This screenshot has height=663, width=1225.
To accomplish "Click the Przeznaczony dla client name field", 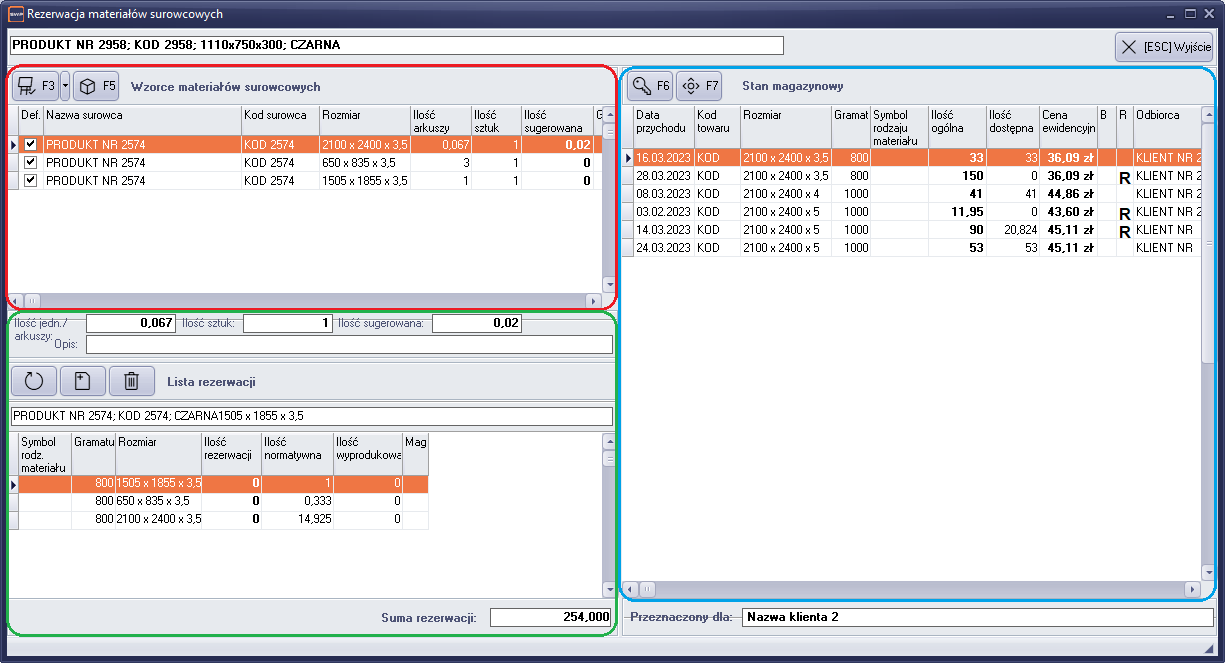I will tap(977, 617).
